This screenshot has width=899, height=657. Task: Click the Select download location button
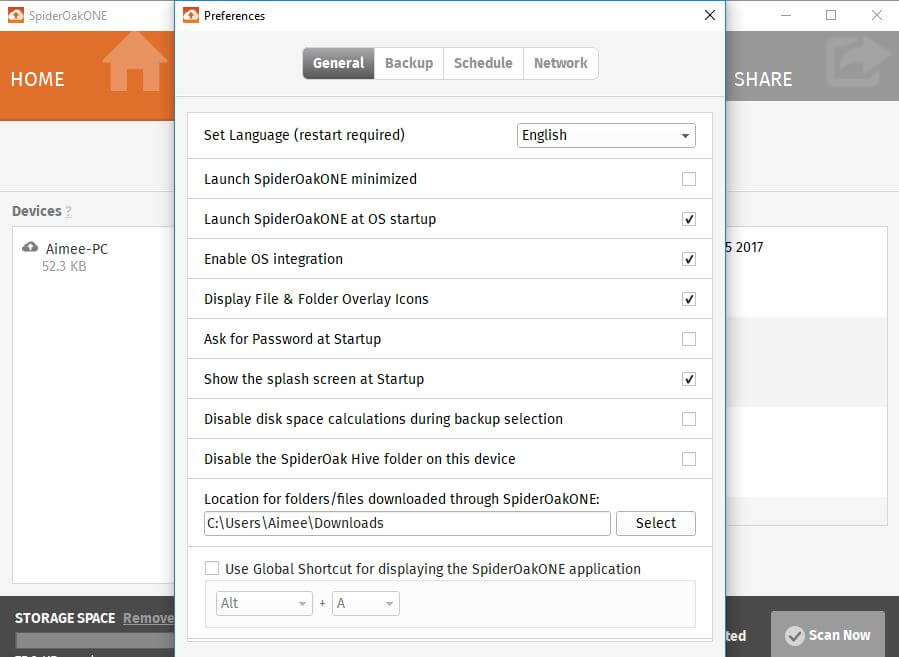click(656, 523)
